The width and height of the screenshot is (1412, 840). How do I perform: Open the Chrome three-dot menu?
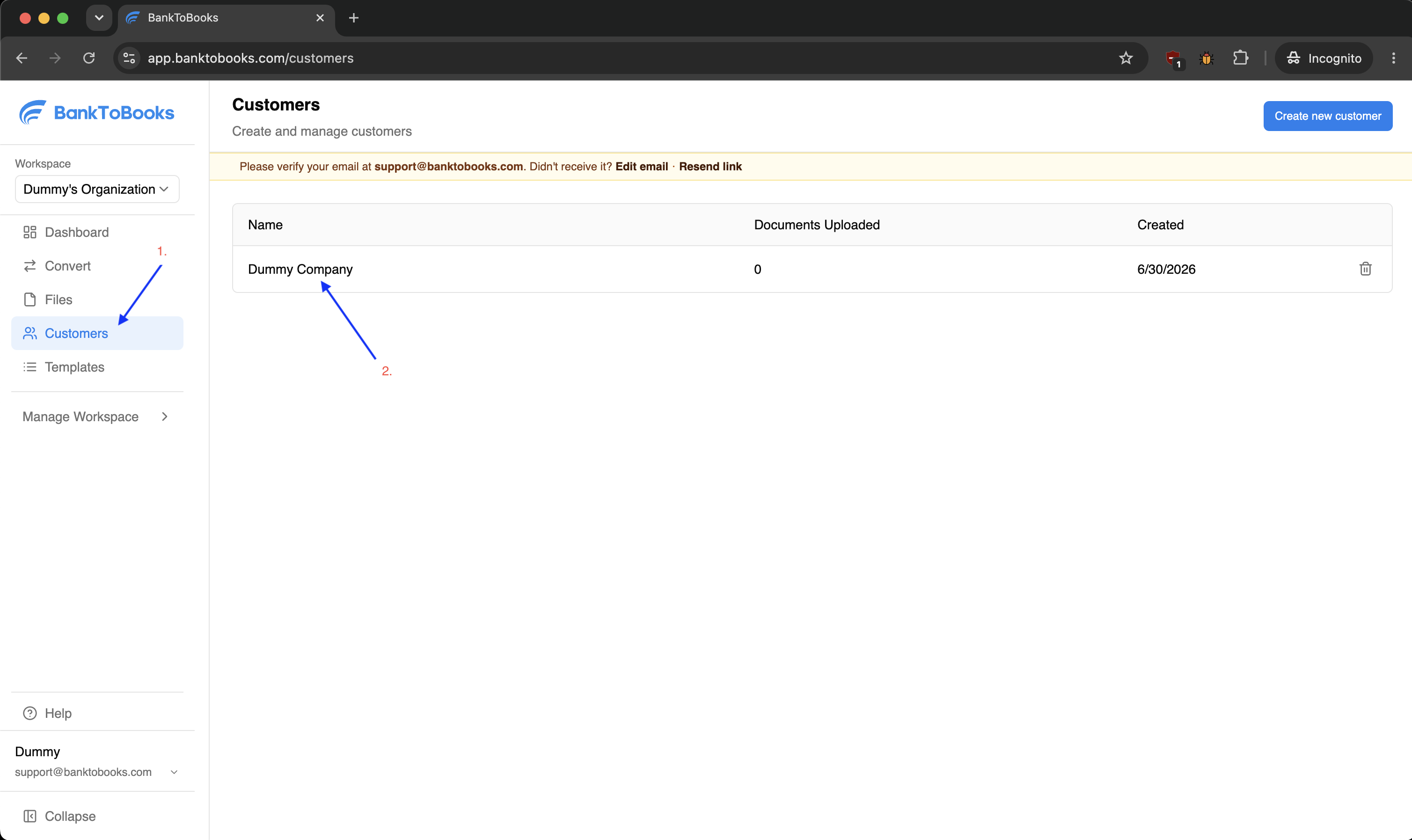click(1393, 58)
